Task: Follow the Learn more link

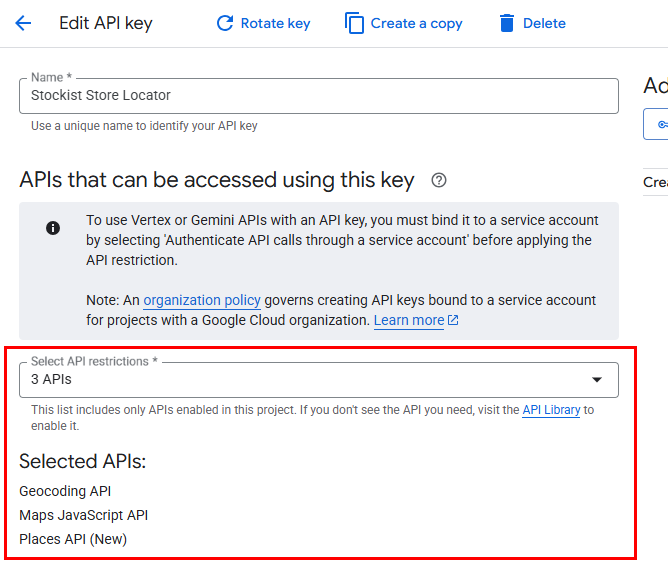Action: pos(409,320)
